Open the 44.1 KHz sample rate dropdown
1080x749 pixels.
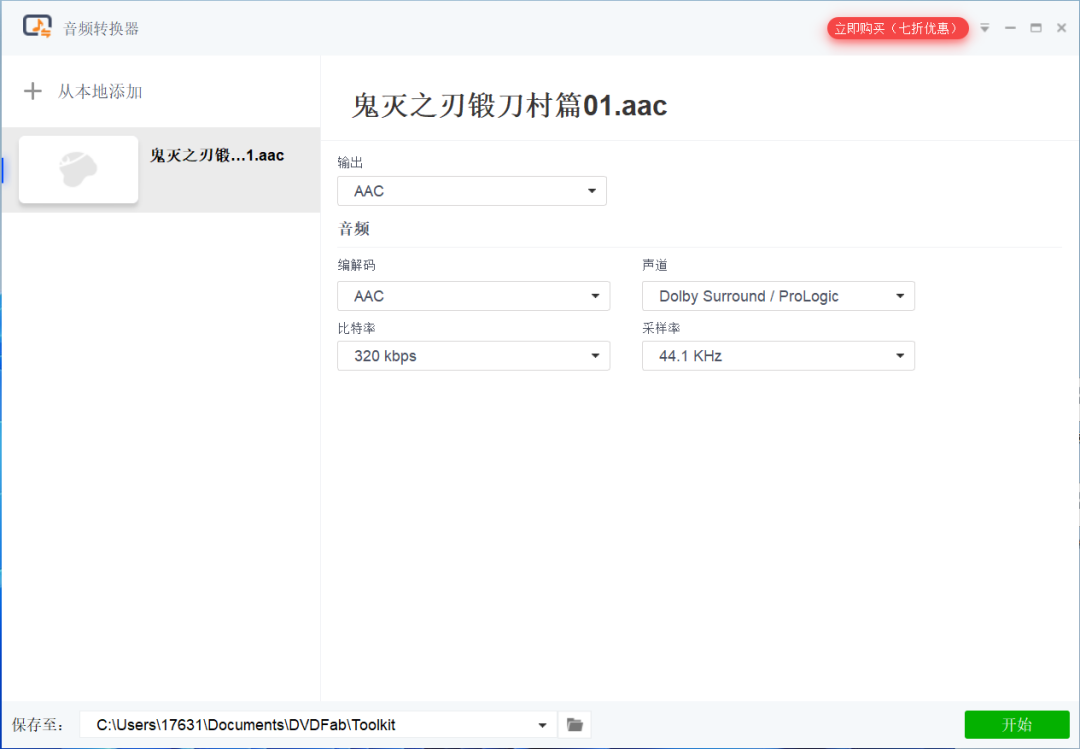pos(778,355)
